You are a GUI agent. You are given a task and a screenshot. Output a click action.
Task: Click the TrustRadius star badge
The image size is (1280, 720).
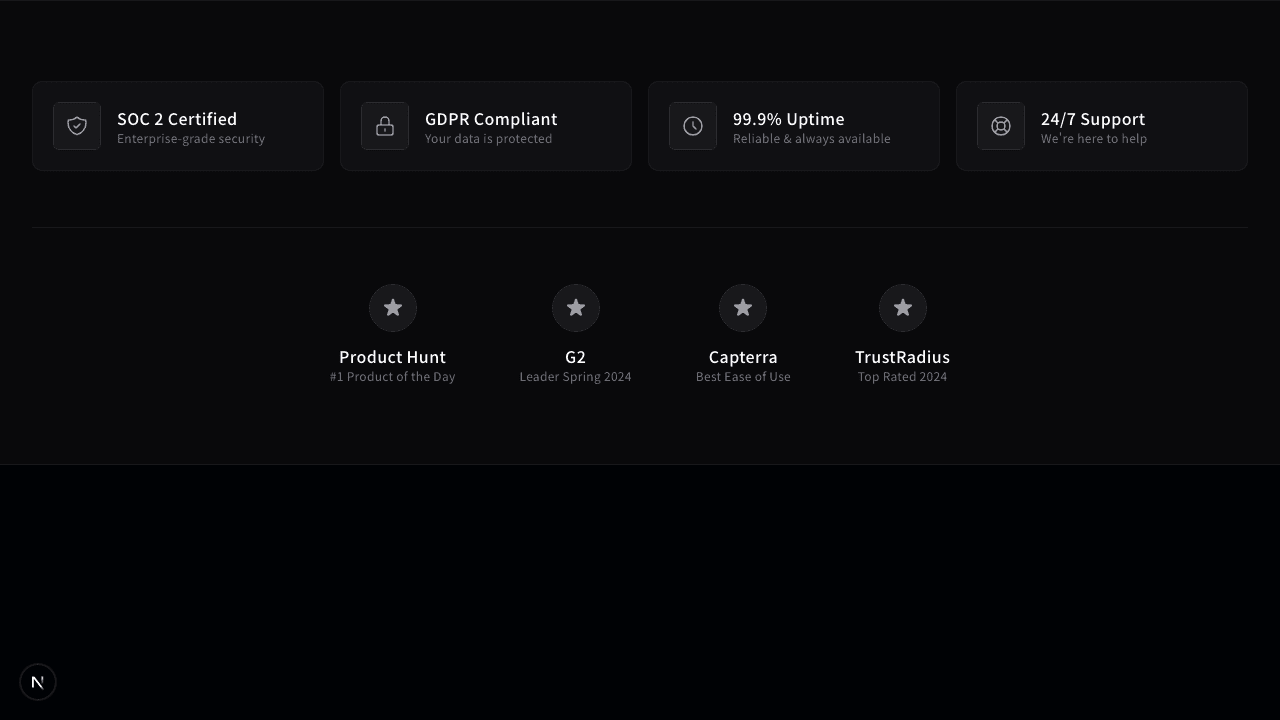[x=903, y=308]
